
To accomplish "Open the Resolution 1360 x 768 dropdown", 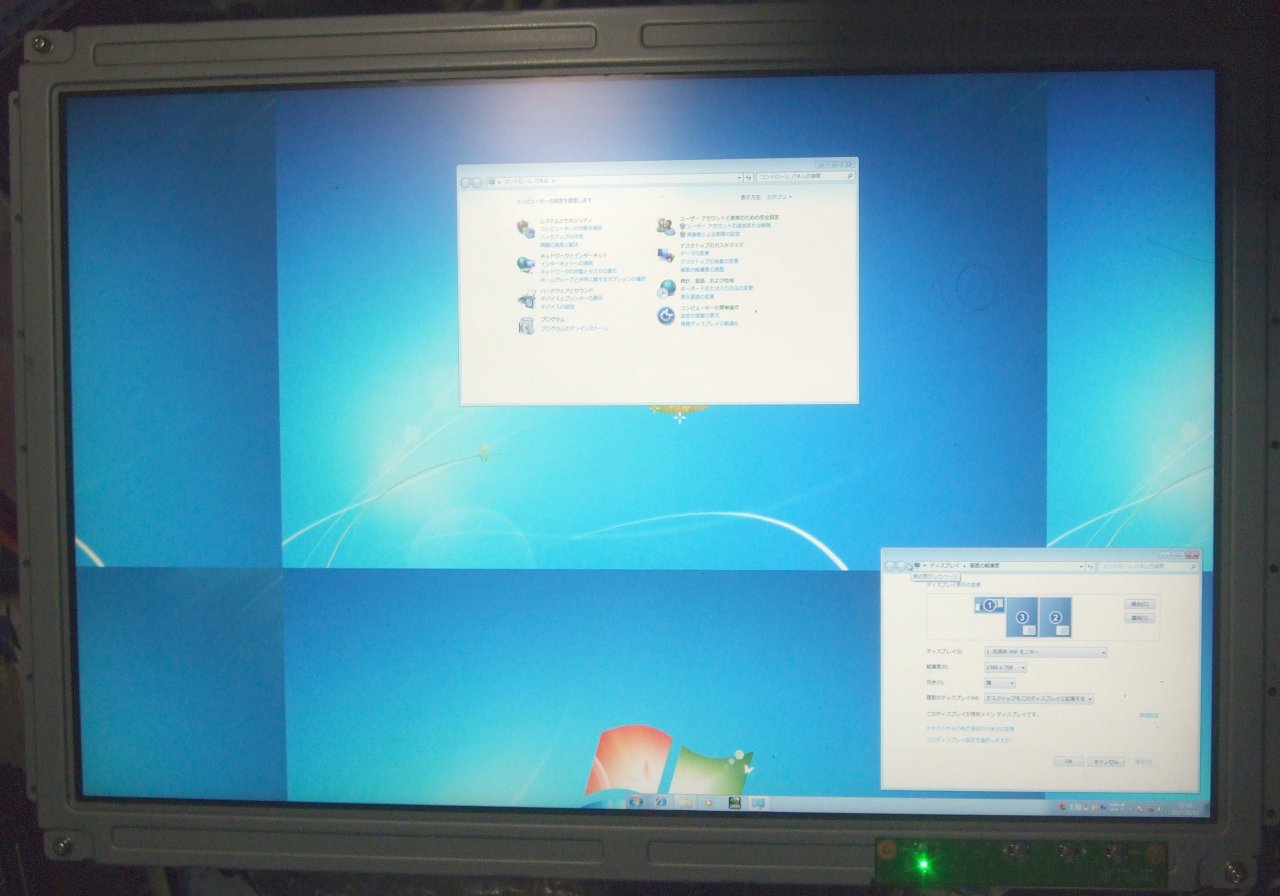I will pyautogui.click(x=1005, y=667).
